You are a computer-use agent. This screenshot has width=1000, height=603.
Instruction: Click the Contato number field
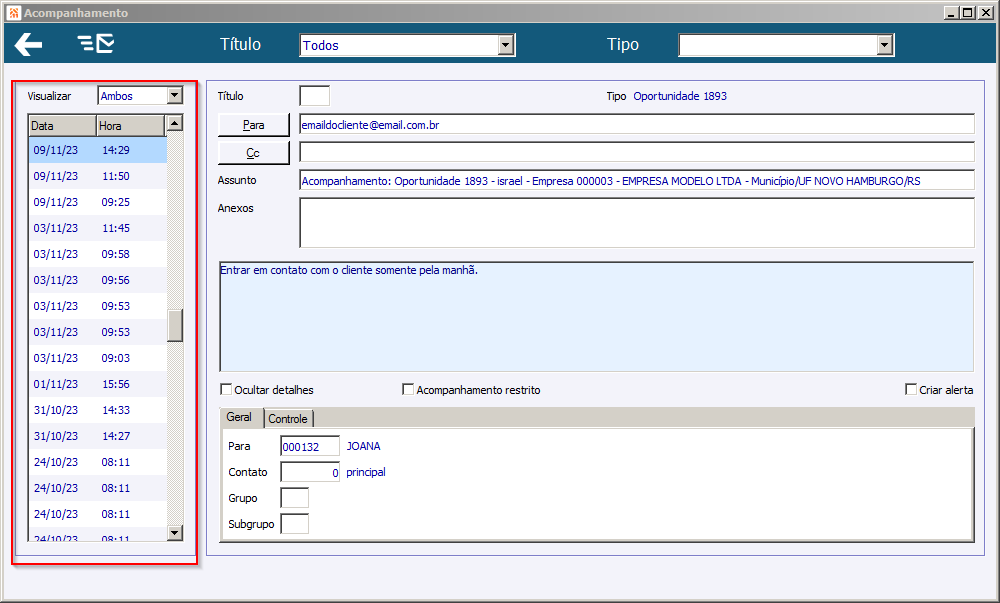click(310, 472)
